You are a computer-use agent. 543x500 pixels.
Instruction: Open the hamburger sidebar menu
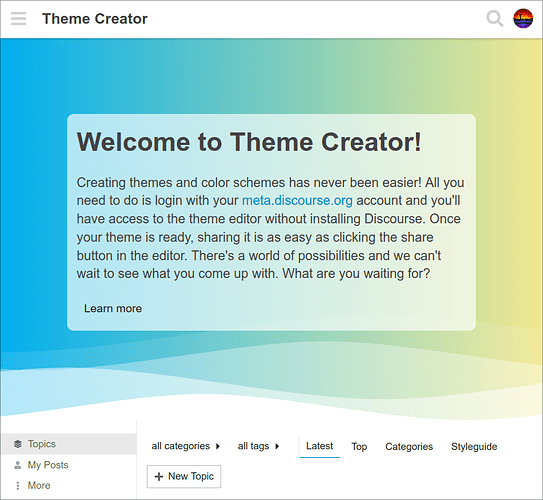[x=18, y=19]
